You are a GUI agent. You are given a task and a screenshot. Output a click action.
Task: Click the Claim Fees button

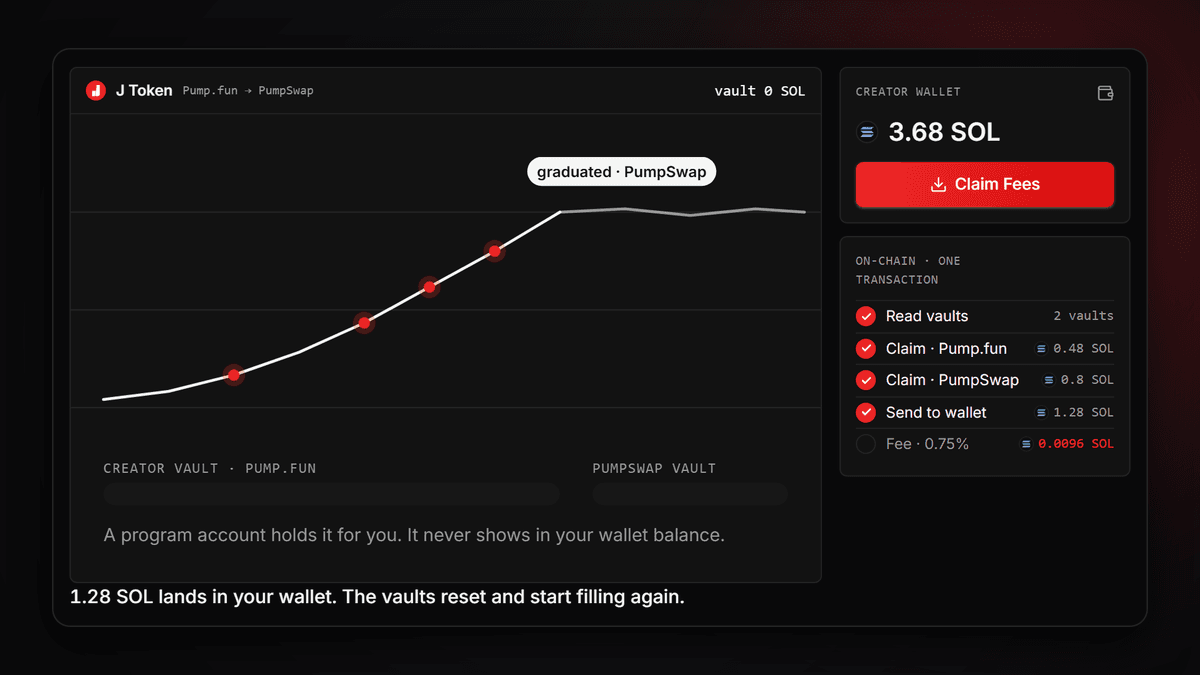(985, 185)
